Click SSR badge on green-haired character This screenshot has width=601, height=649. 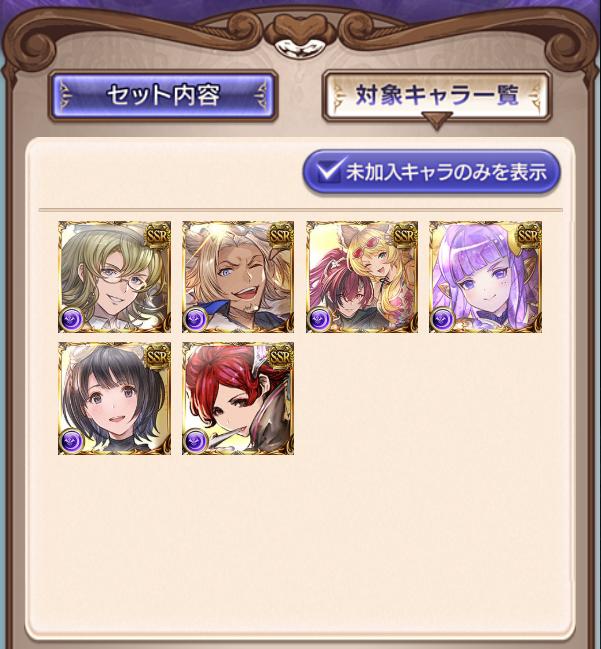[158, 236]
